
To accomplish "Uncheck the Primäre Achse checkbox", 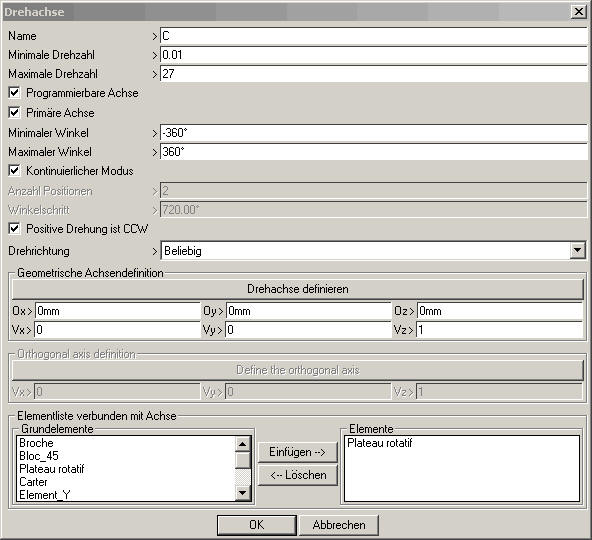I will [x=14, y=113].
